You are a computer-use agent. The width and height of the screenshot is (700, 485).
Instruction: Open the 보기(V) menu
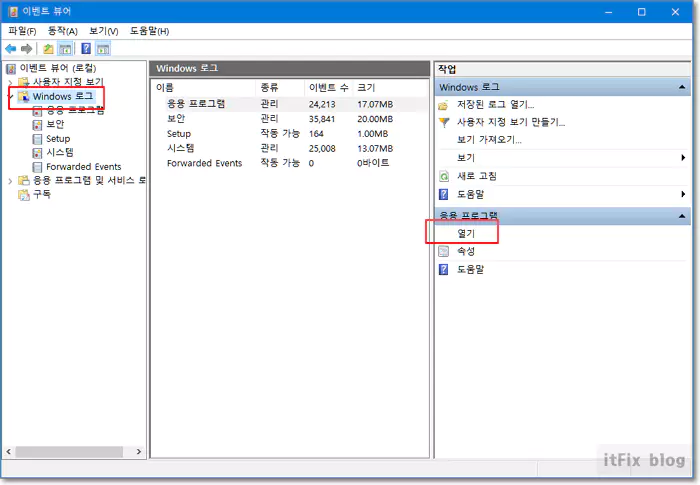click(104, 31)
